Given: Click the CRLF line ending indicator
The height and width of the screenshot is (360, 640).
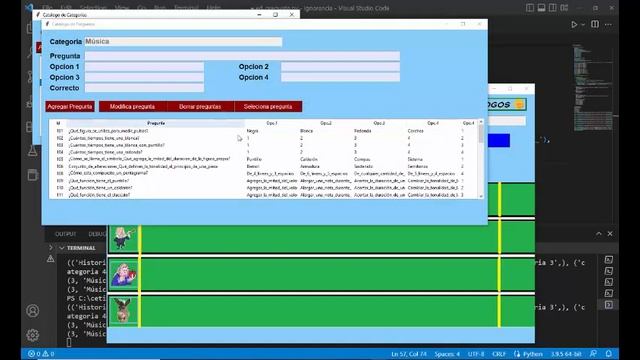Looking at the screenshot, I should [499, 354].
